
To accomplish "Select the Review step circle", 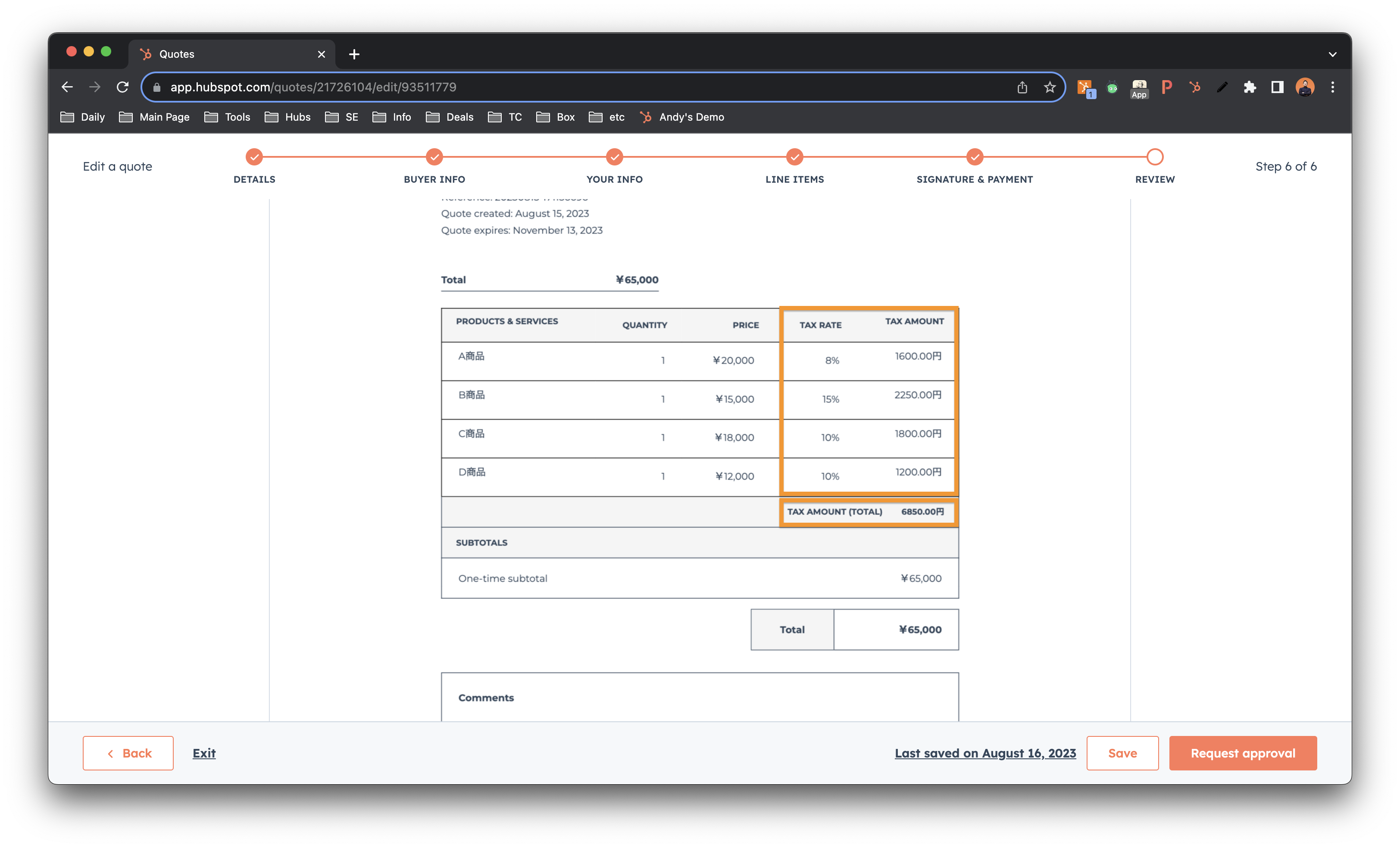I will point(1155,157).
